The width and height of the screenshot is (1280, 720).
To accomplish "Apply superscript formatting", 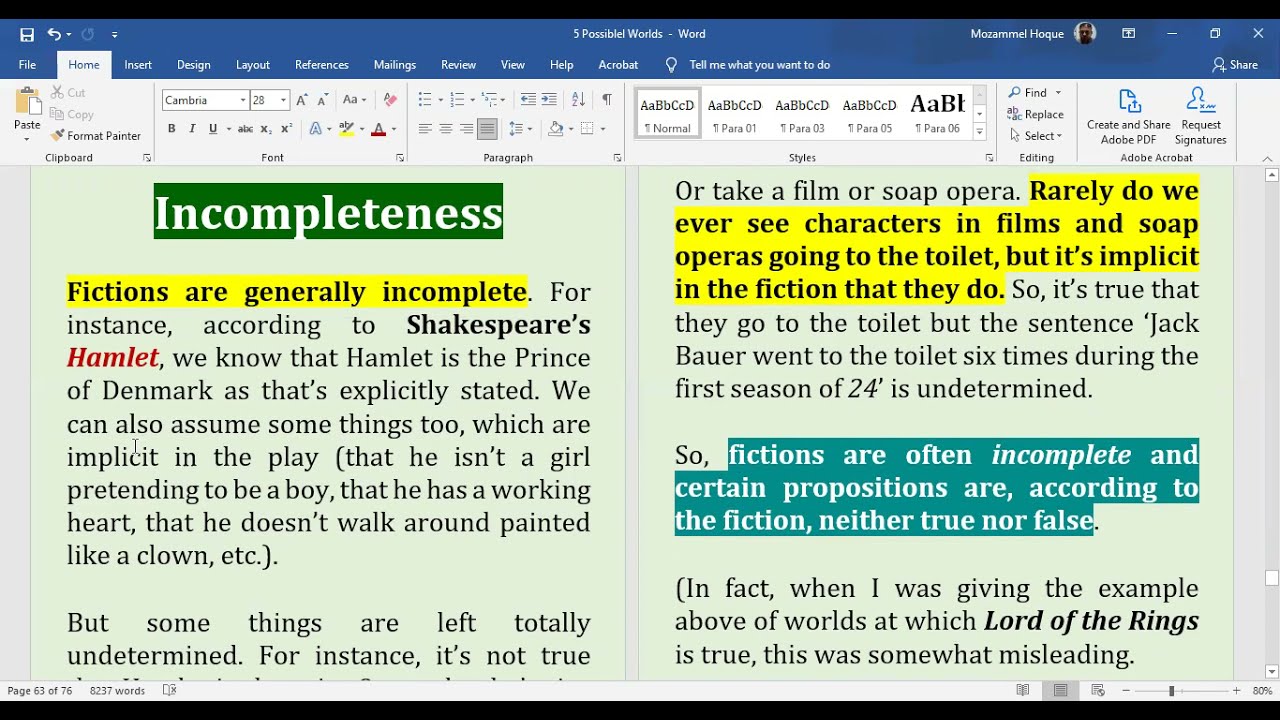I will click(x=286, y=129).
